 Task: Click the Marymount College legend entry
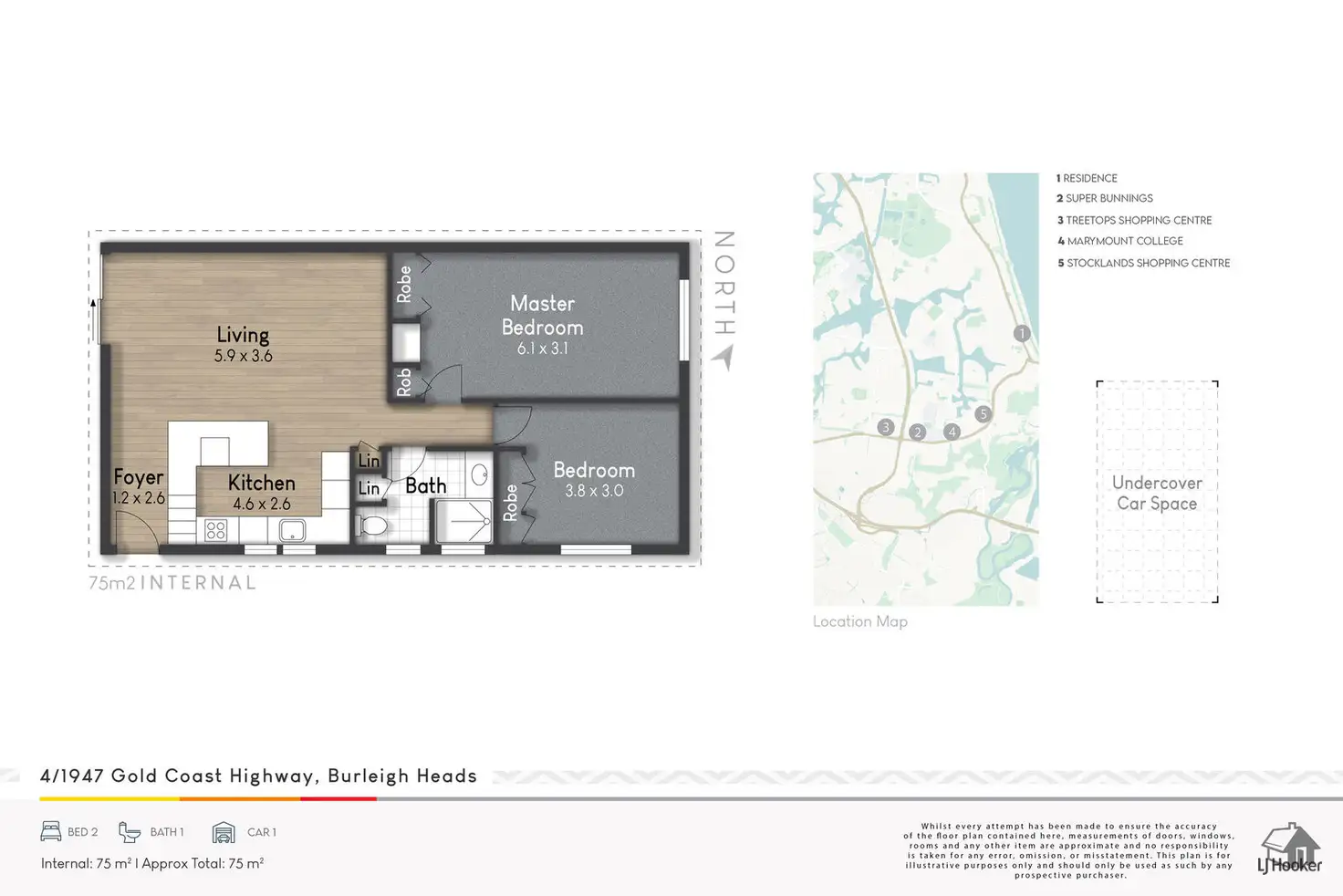(1119, 242)
